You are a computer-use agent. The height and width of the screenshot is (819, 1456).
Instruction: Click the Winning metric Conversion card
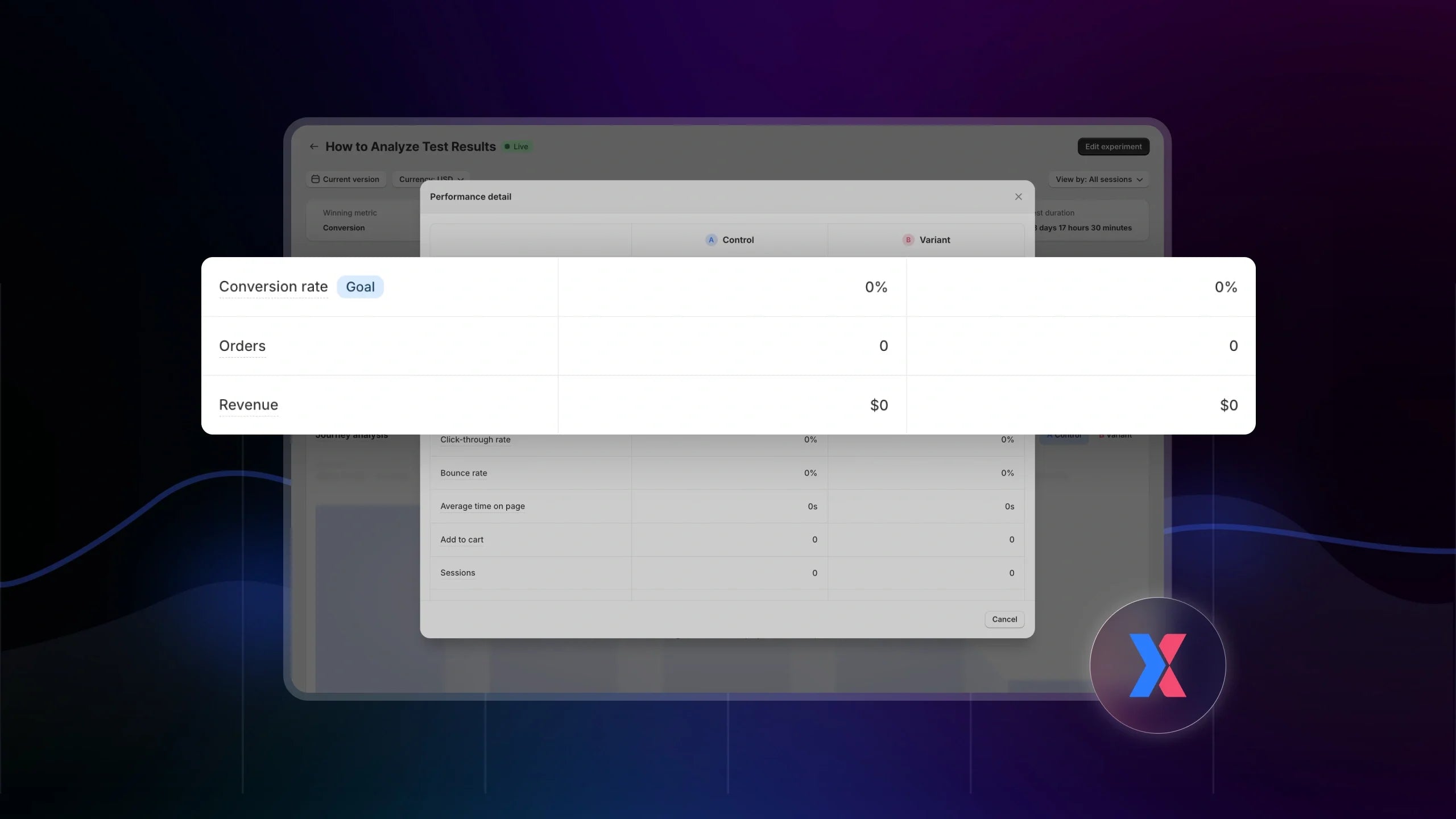364,220
